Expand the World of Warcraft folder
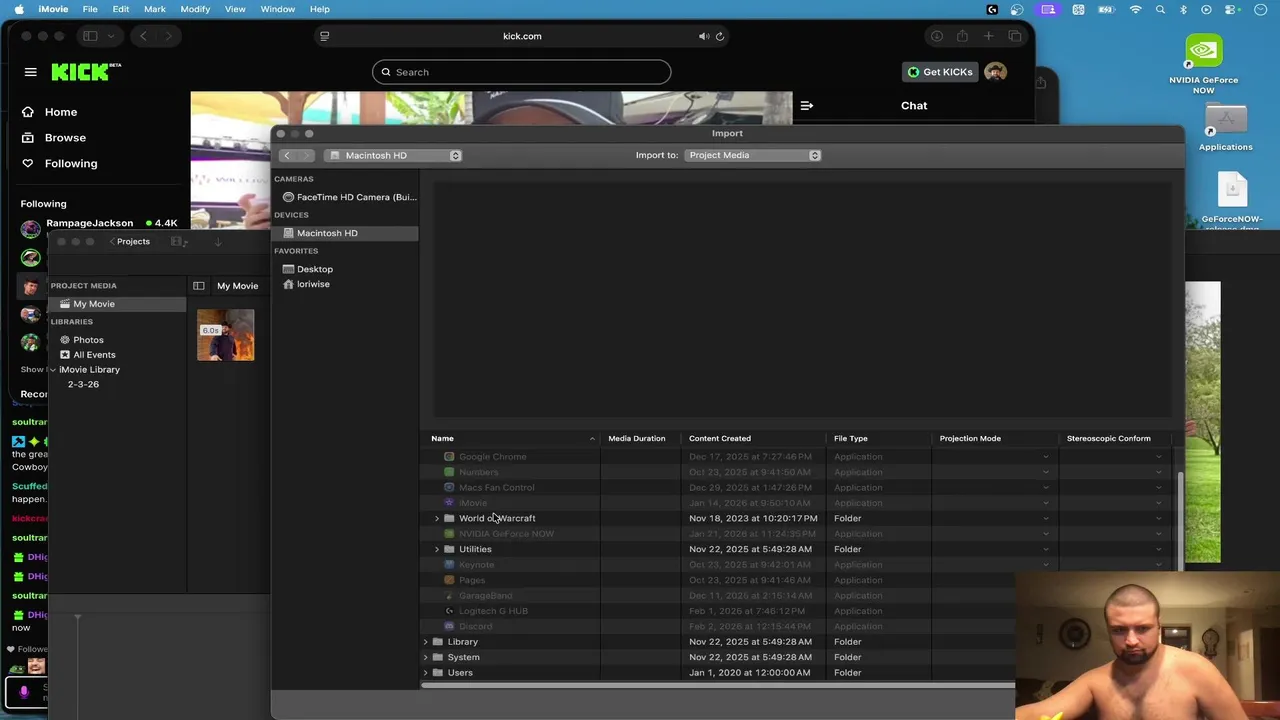The image size is (1280, 720). (436, 518)
